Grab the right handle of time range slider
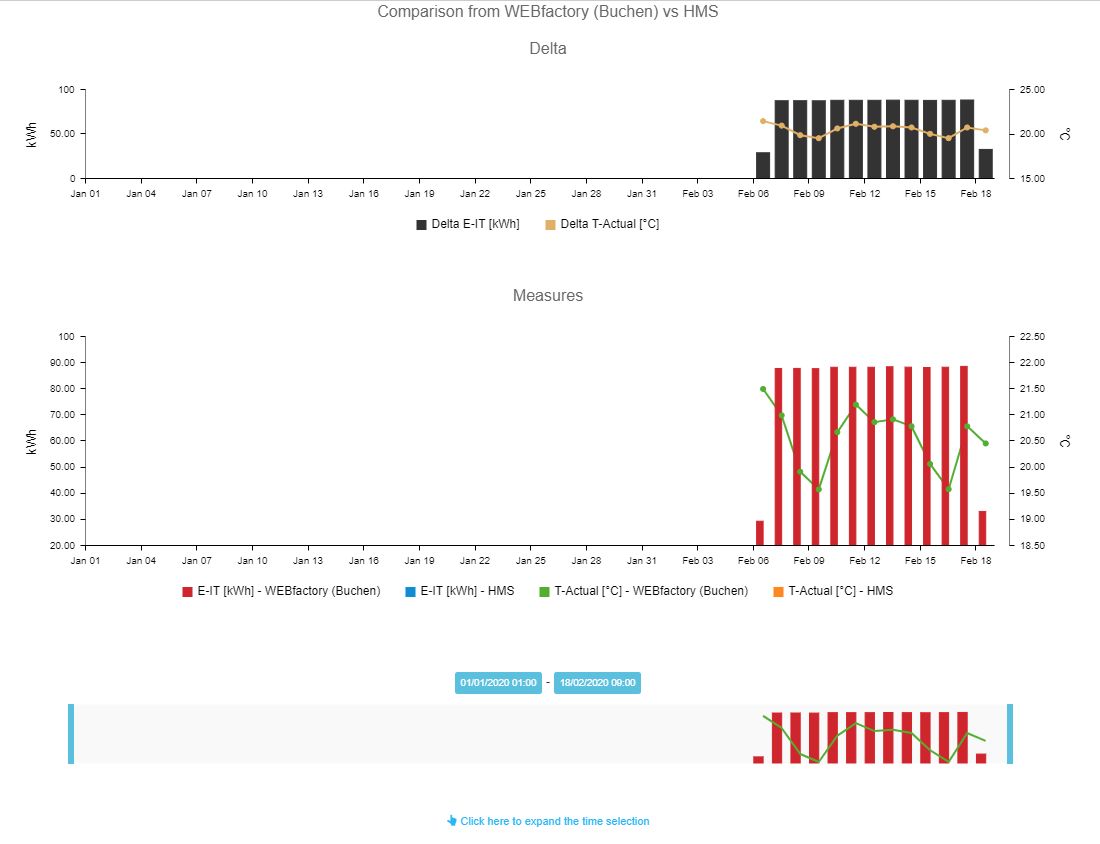This screenshot has height=844, width=1100. point(1010,734)
